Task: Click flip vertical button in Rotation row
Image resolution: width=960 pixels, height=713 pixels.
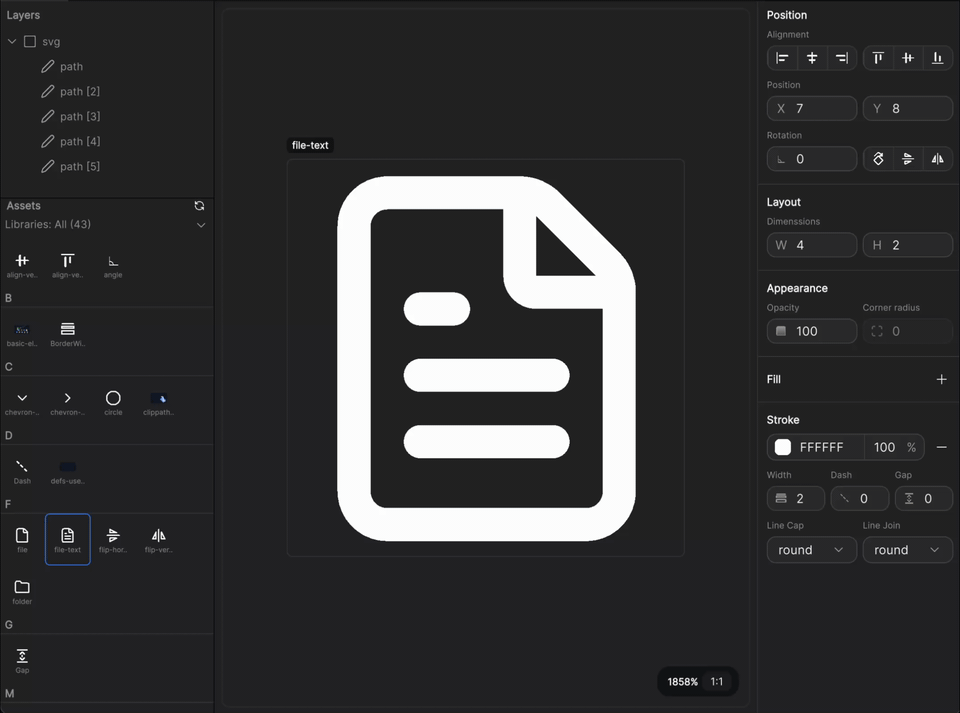Action: pos(937,159)
